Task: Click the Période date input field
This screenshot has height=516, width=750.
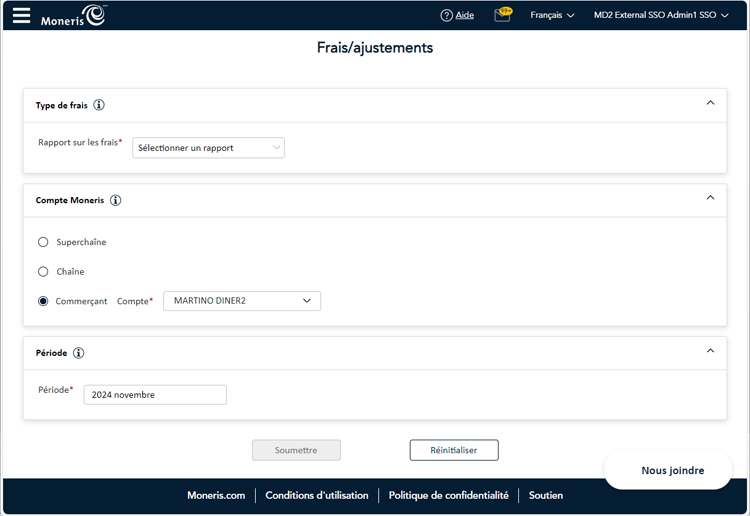Action: tap(155, 395)
